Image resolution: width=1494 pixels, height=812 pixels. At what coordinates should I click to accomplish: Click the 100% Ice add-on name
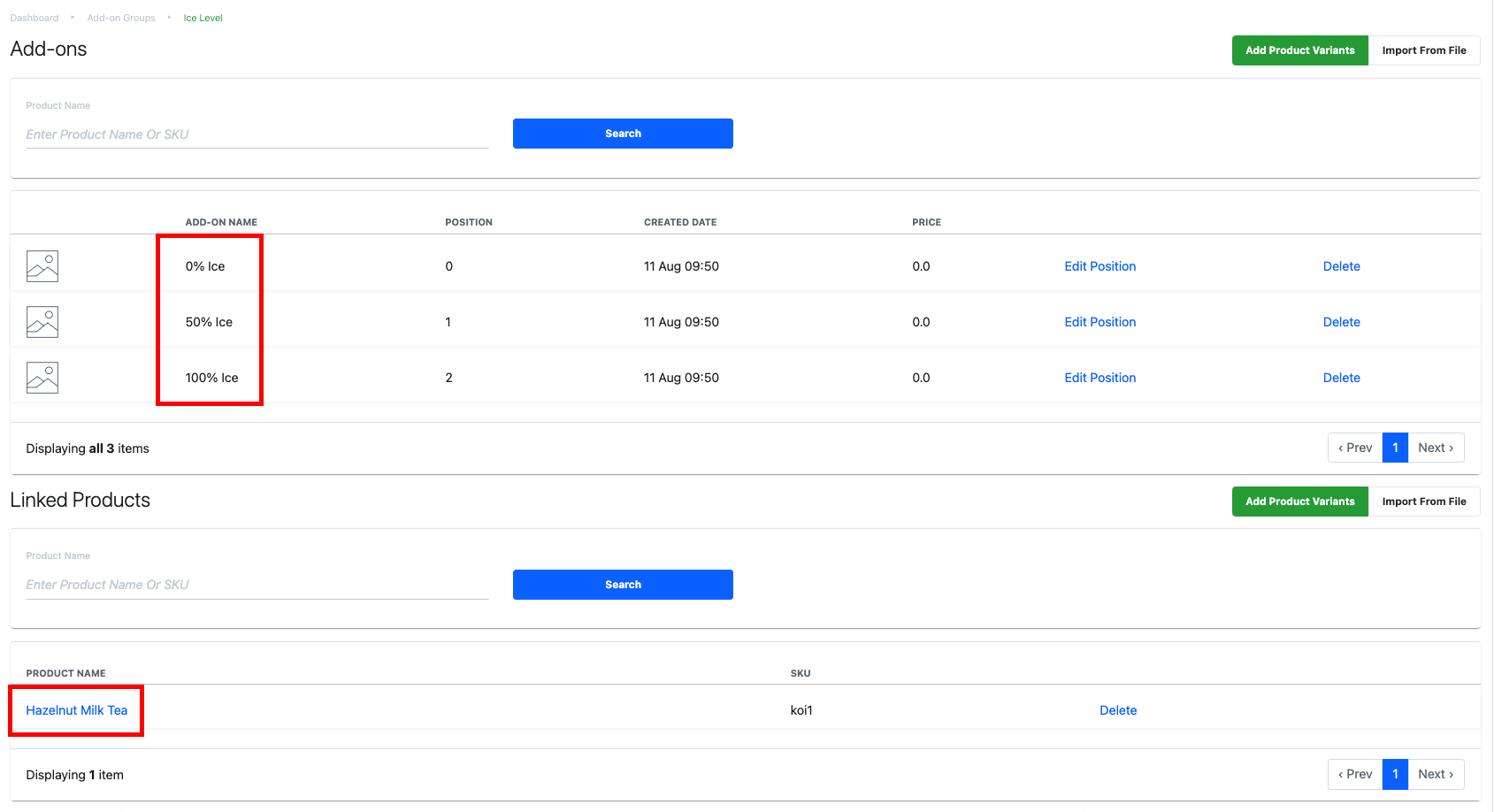click(x=211, y=378)
